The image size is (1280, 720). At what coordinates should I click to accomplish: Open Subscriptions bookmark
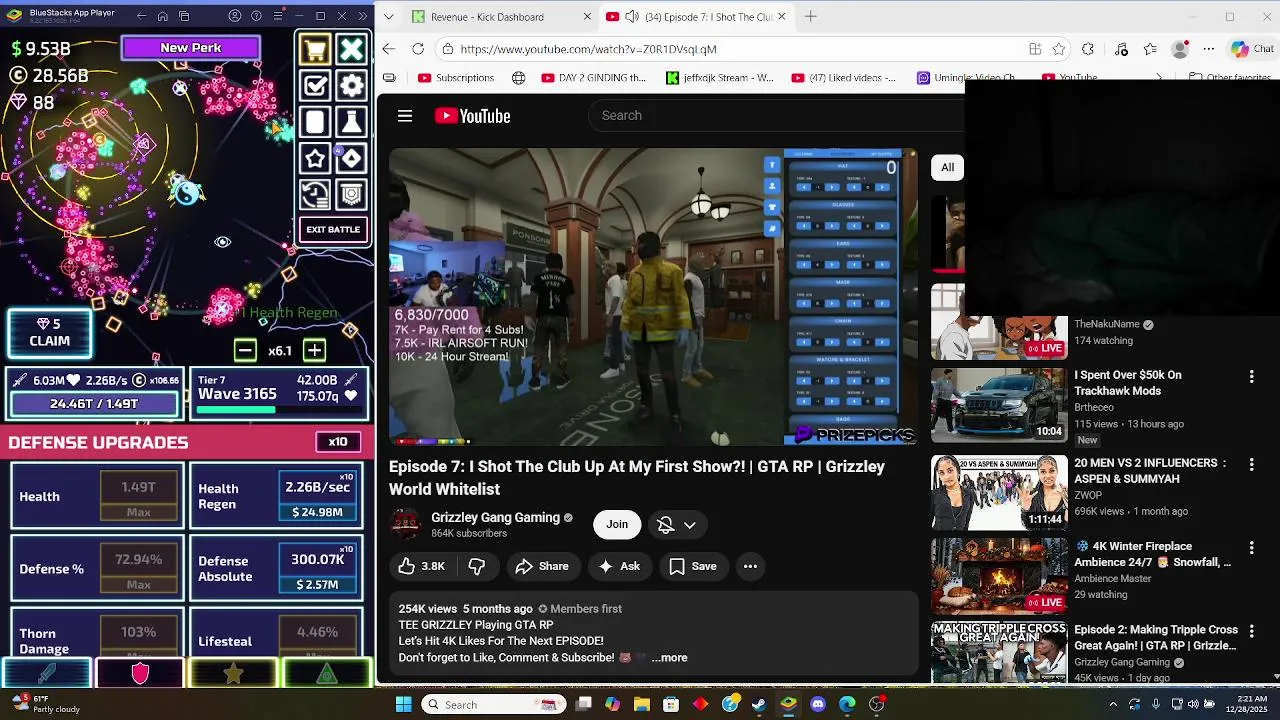[x=456, y=77]
